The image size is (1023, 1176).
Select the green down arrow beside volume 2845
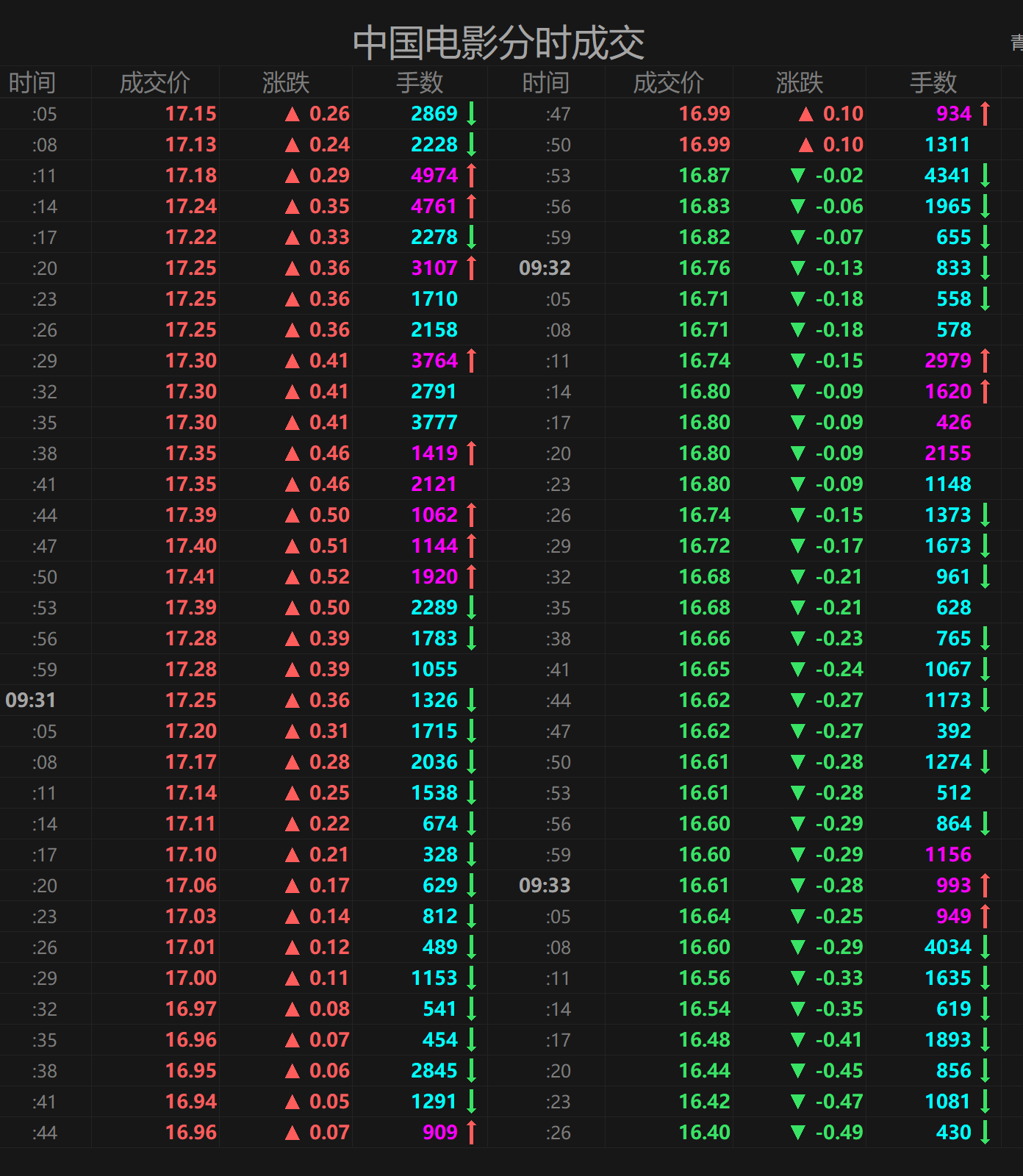pos(472,1071)
